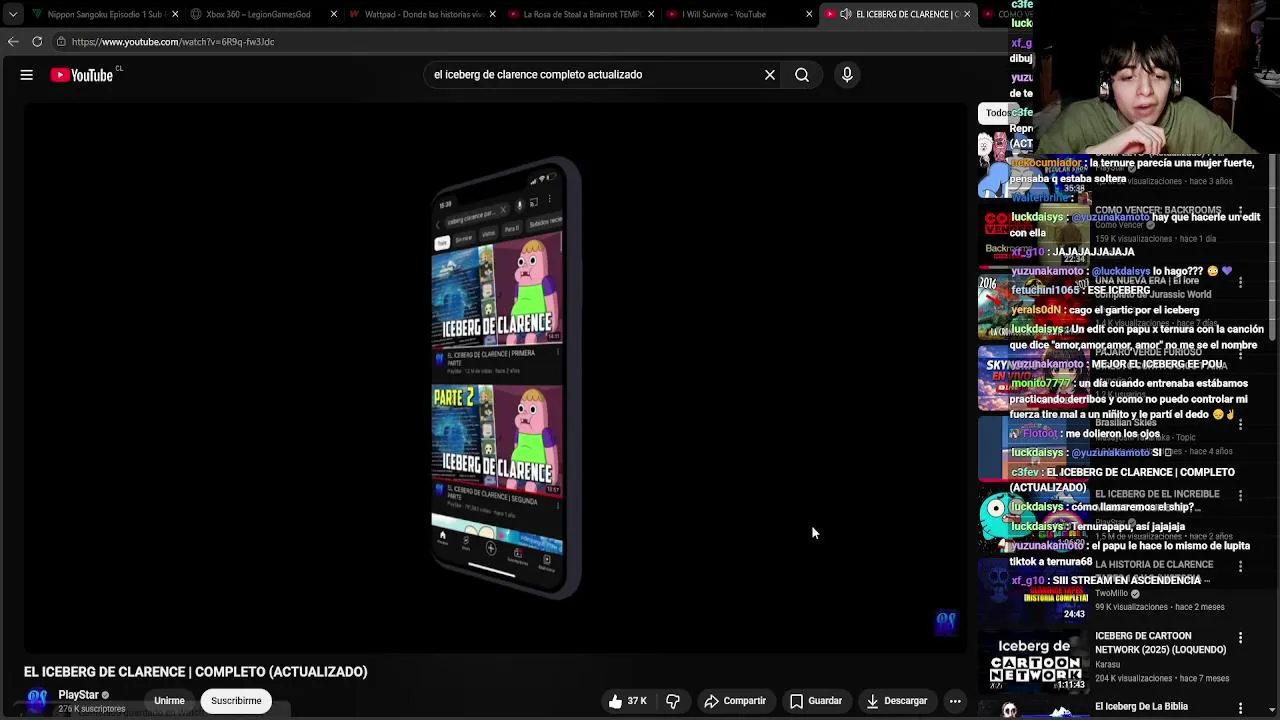The width and height of the screenshot is (1280, 720).
Task: Open the PlayStar channel name link
Action: point(78,695)
